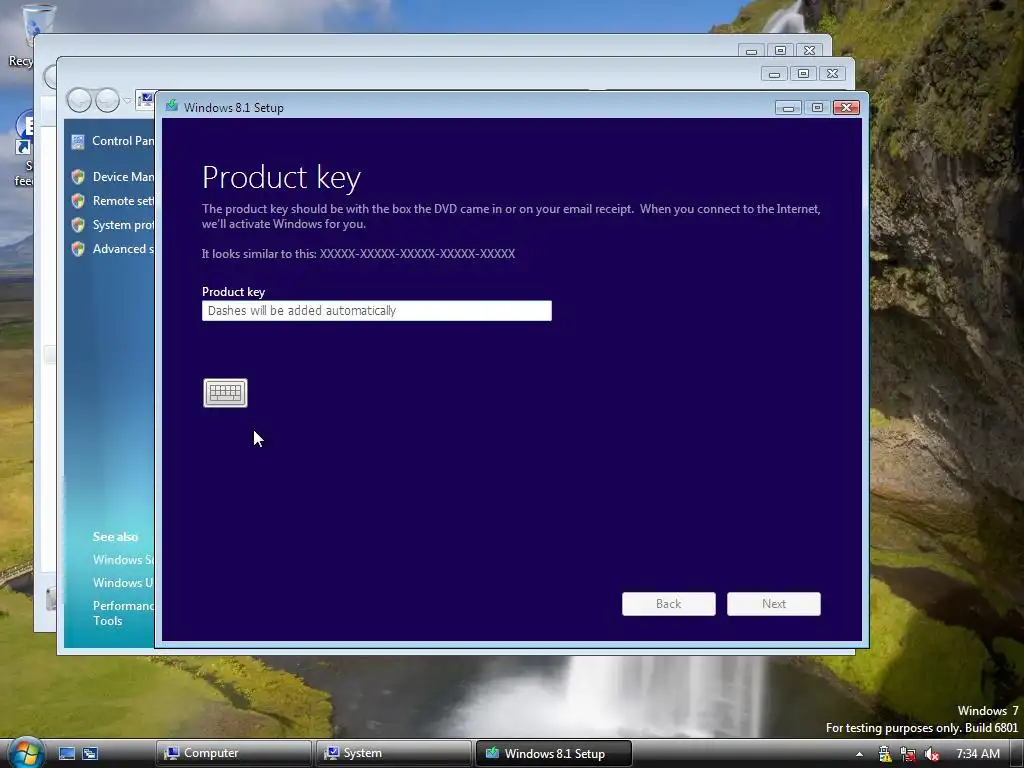Click the leftmost system tray icon
Image resolution: width=1024 pixels, height=768 pixels.
click(x=885, y=754)
